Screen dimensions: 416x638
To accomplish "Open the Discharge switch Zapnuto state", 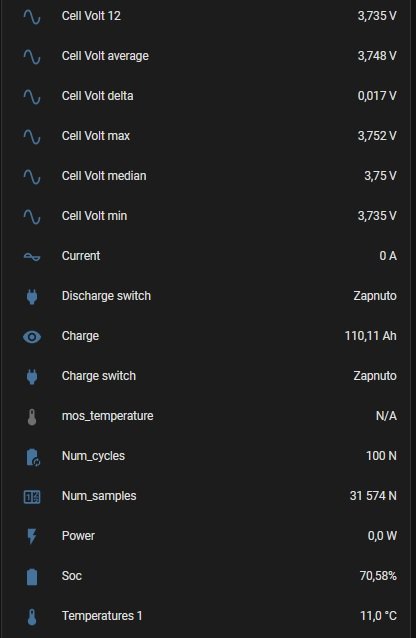I will coord(375,296).
